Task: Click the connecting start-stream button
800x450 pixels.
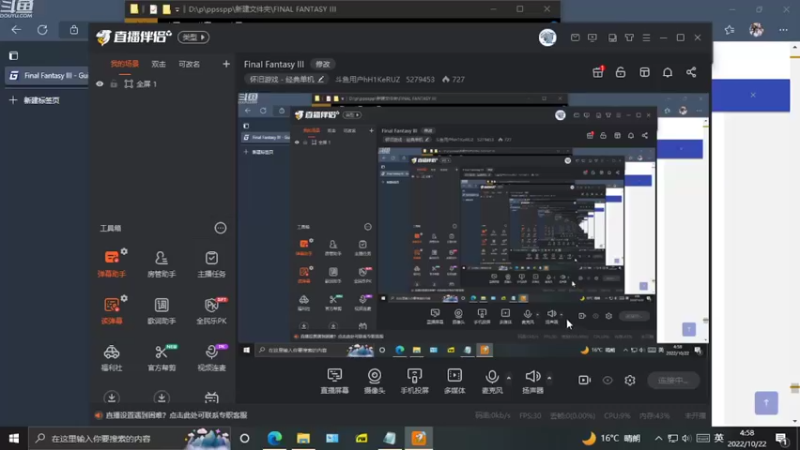Action: coord(673,380)
